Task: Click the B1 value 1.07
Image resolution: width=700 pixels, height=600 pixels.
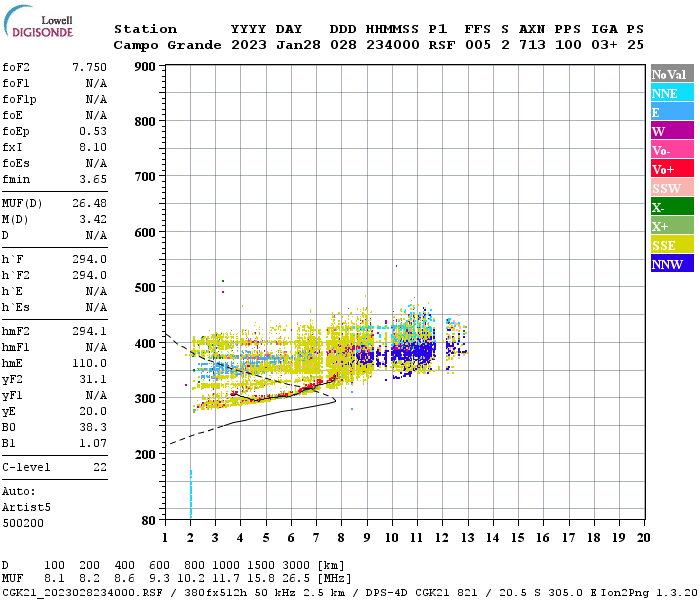Action: (93, 443)
